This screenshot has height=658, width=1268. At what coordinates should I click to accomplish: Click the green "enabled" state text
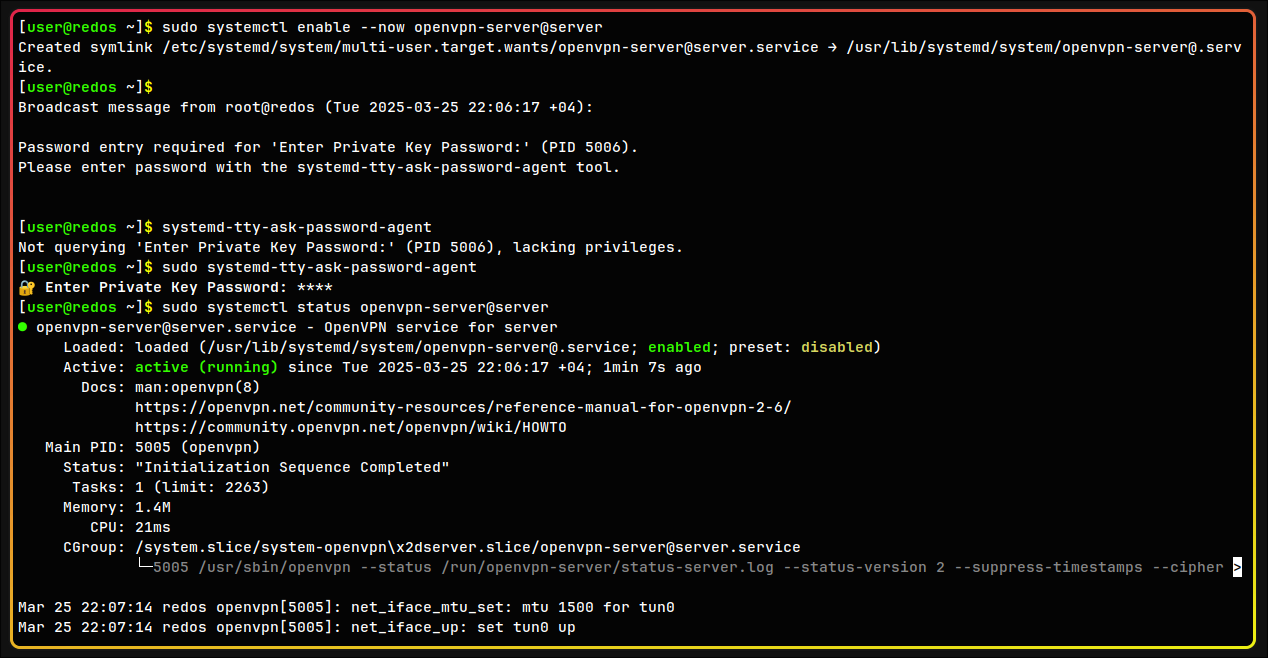pyautogui.click(x=679, y=347)
